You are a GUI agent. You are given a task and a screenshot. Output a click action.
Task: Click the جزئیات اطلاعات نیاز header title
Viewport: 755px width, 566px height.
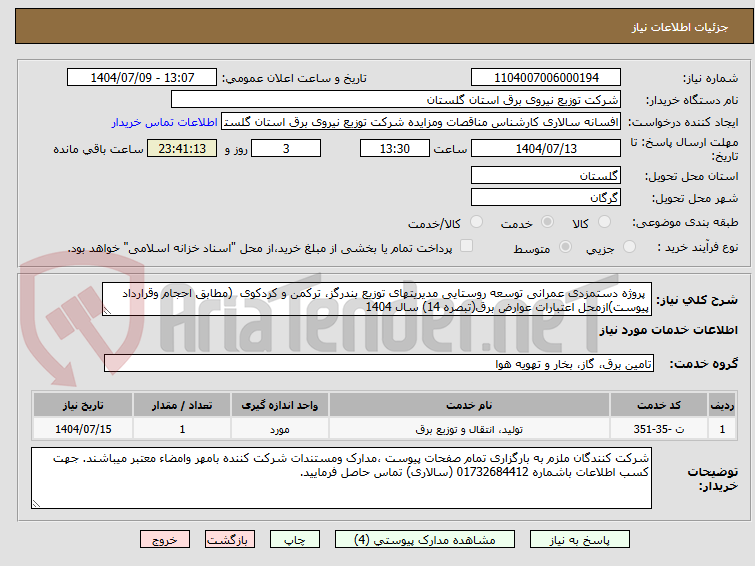click(679, 27)
